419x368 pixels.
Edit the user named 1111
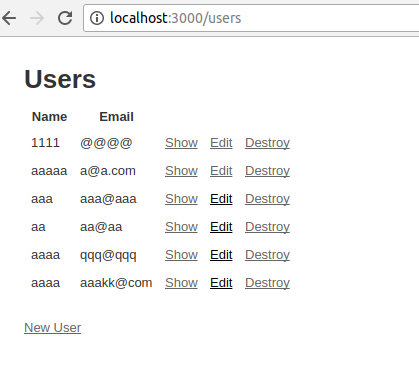221,143
